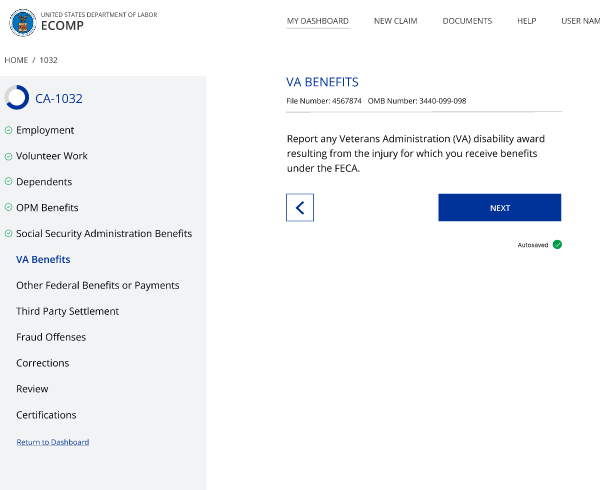Click the checkmark beside Social Security Administration Benefits
Screen dimensions: 600x490
[8, 233]
